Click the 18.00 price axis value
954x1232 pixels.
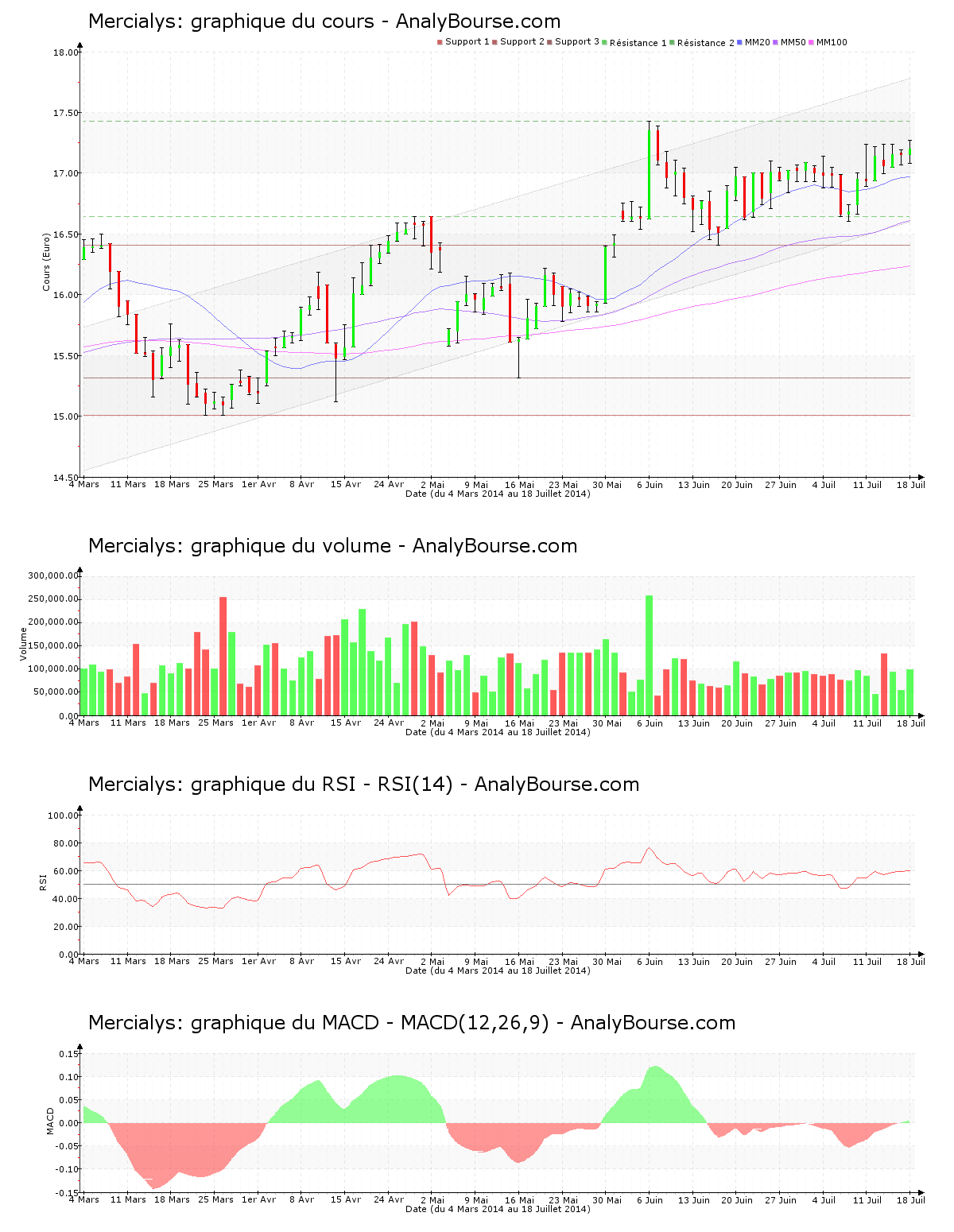66,52
